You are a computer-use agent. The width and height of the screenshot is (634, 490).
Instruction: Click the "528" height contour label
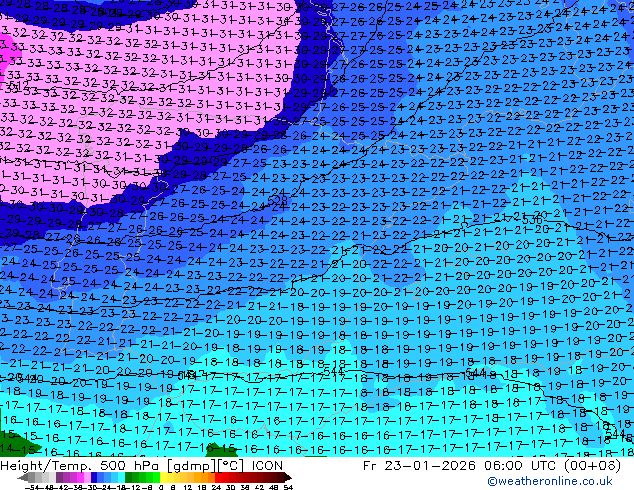point(278,200)
